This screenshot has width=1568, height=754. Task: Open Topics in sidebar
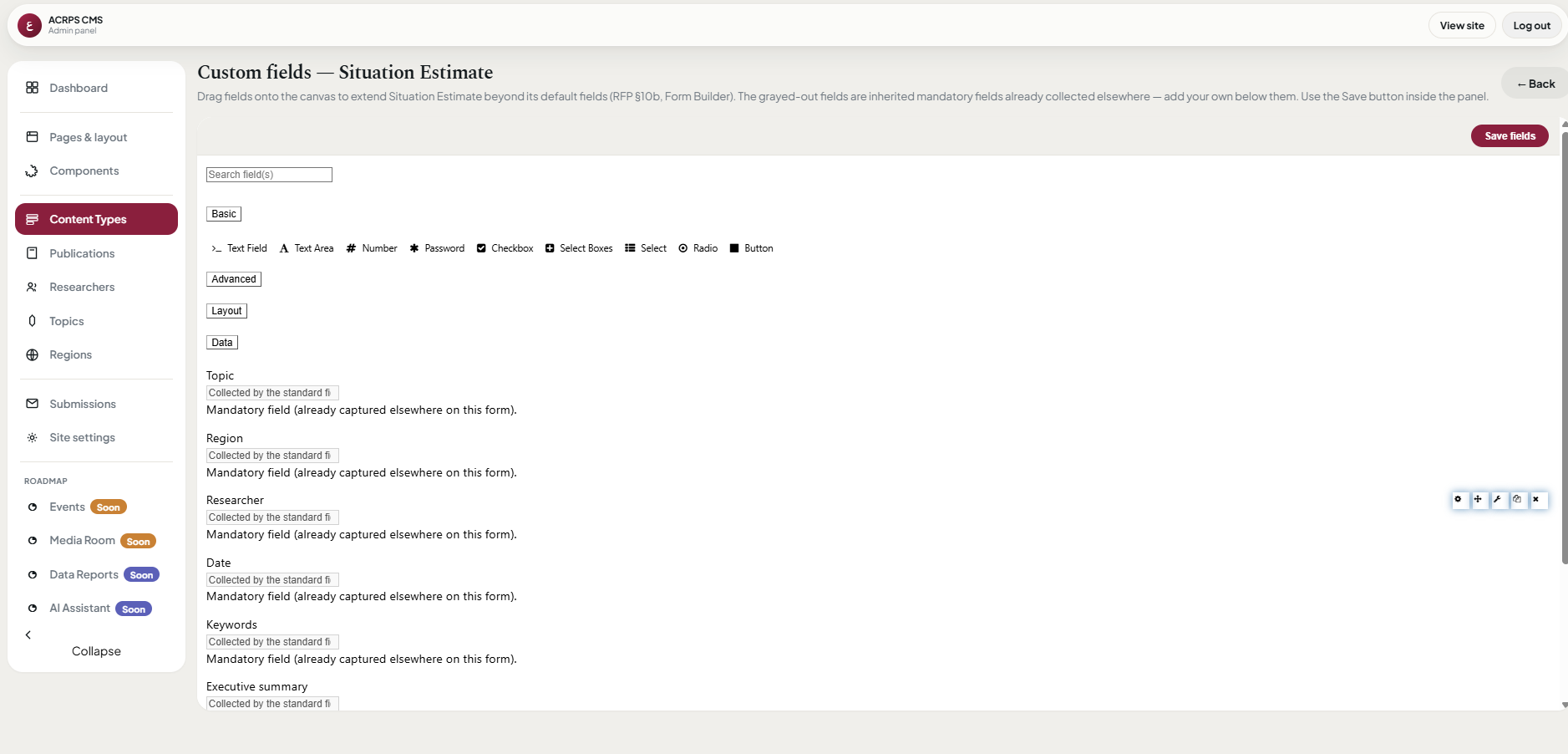point(96,321)
